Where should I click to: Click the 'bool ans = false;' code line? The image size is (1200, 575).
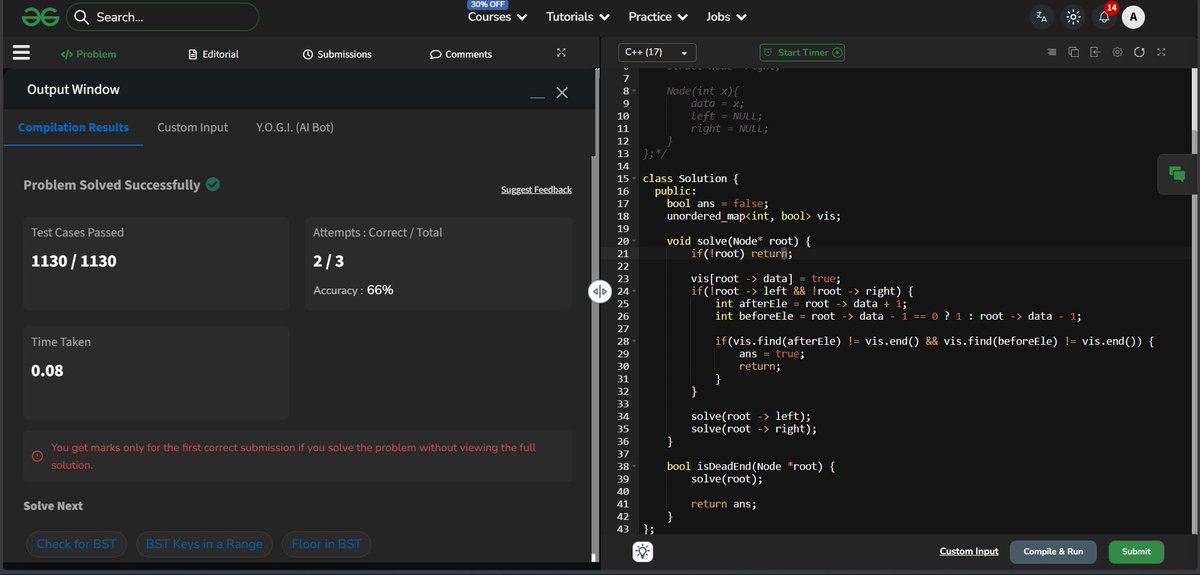click(x=718, y=203)
